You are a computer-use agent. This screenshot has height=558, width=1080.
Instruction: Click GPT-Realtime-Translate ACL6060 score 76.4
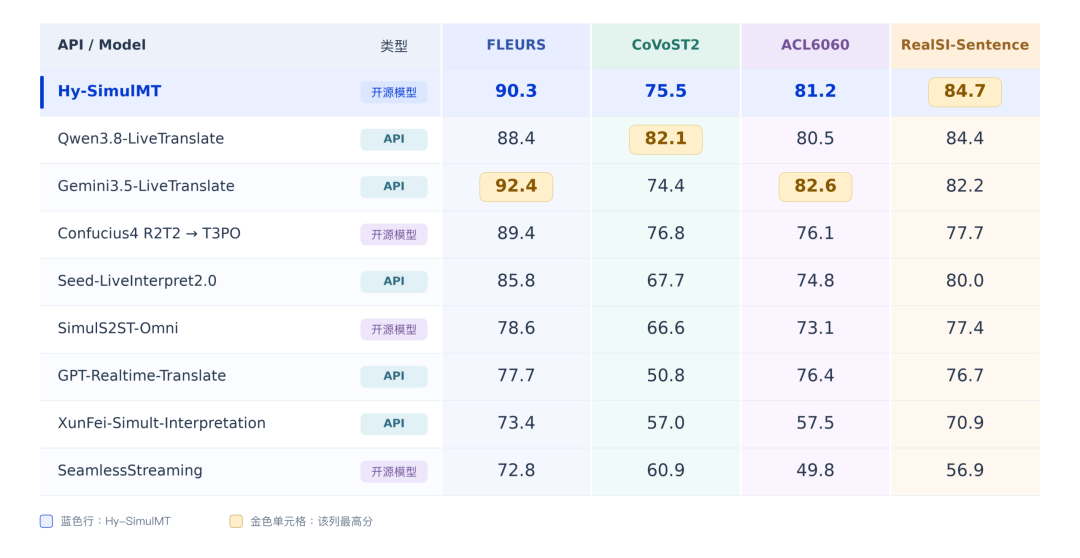click(x=815, y=375)
